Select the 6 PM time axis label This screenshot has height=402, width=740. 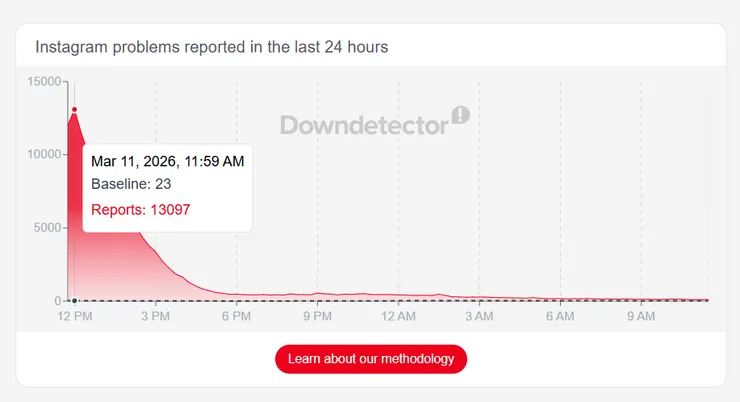click(236, 317)
